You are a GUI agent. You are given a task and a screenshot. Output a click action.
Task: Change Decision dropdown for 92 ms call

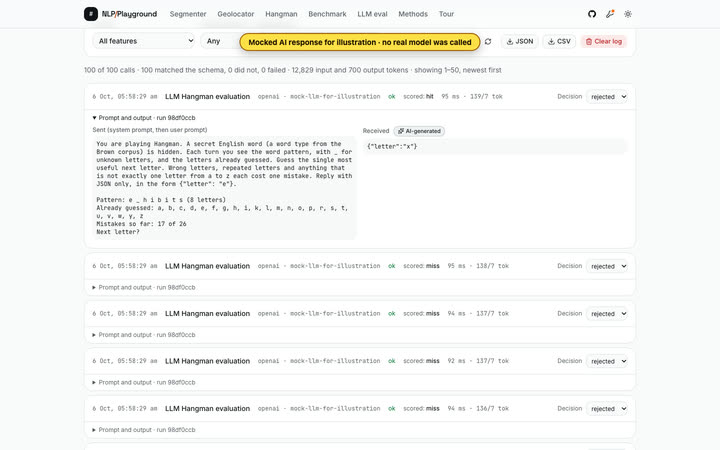(x=608, y=361)
